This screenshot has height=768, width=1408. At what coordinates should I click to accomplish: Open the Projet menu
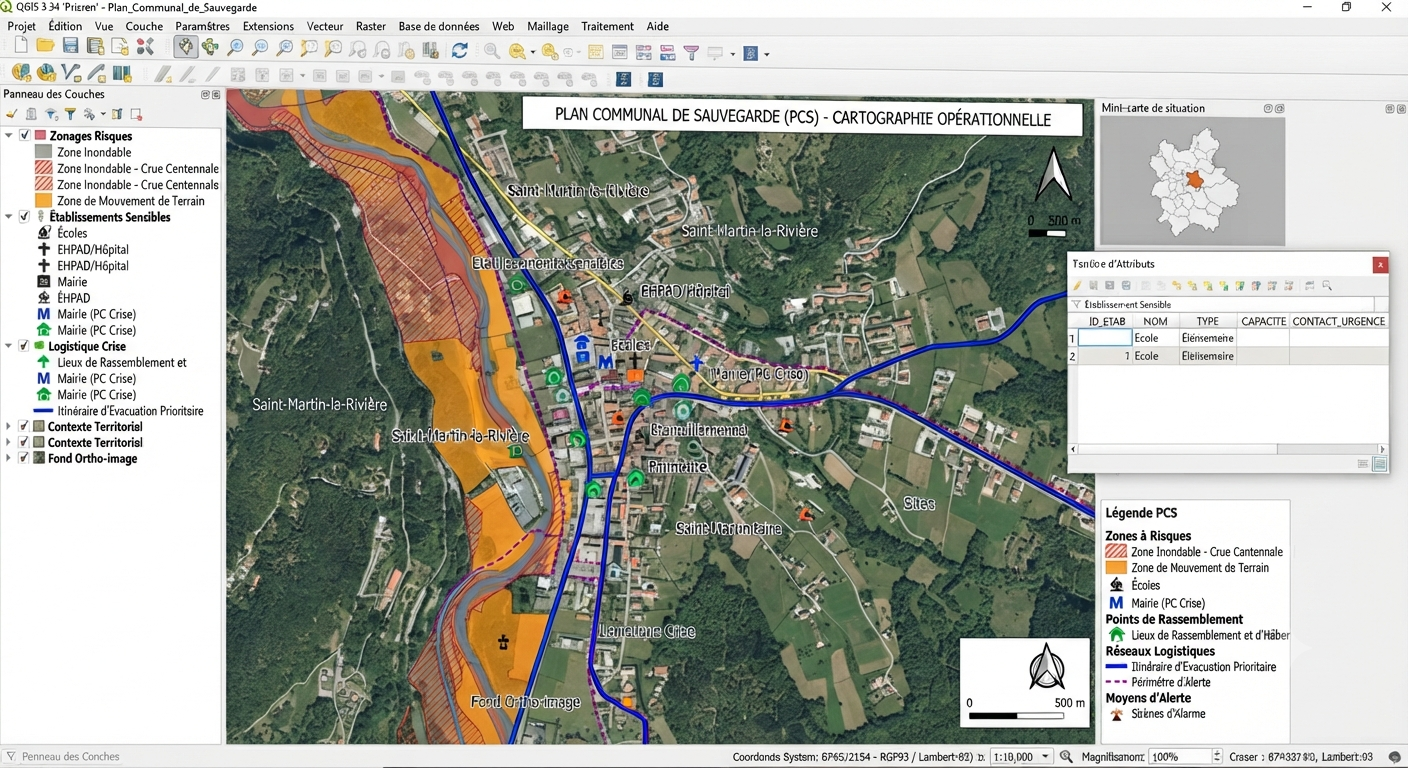[x=21, y=26]
